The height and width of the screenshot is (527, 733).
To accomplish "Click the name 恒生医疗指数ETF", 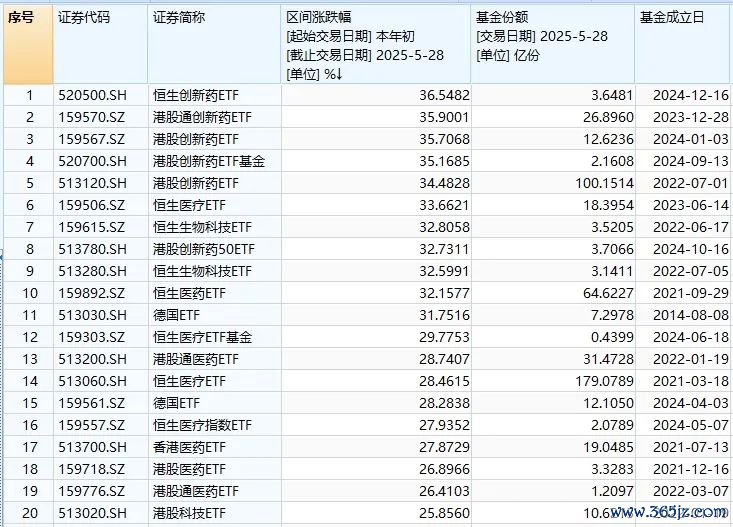I will tap(202, 425).
